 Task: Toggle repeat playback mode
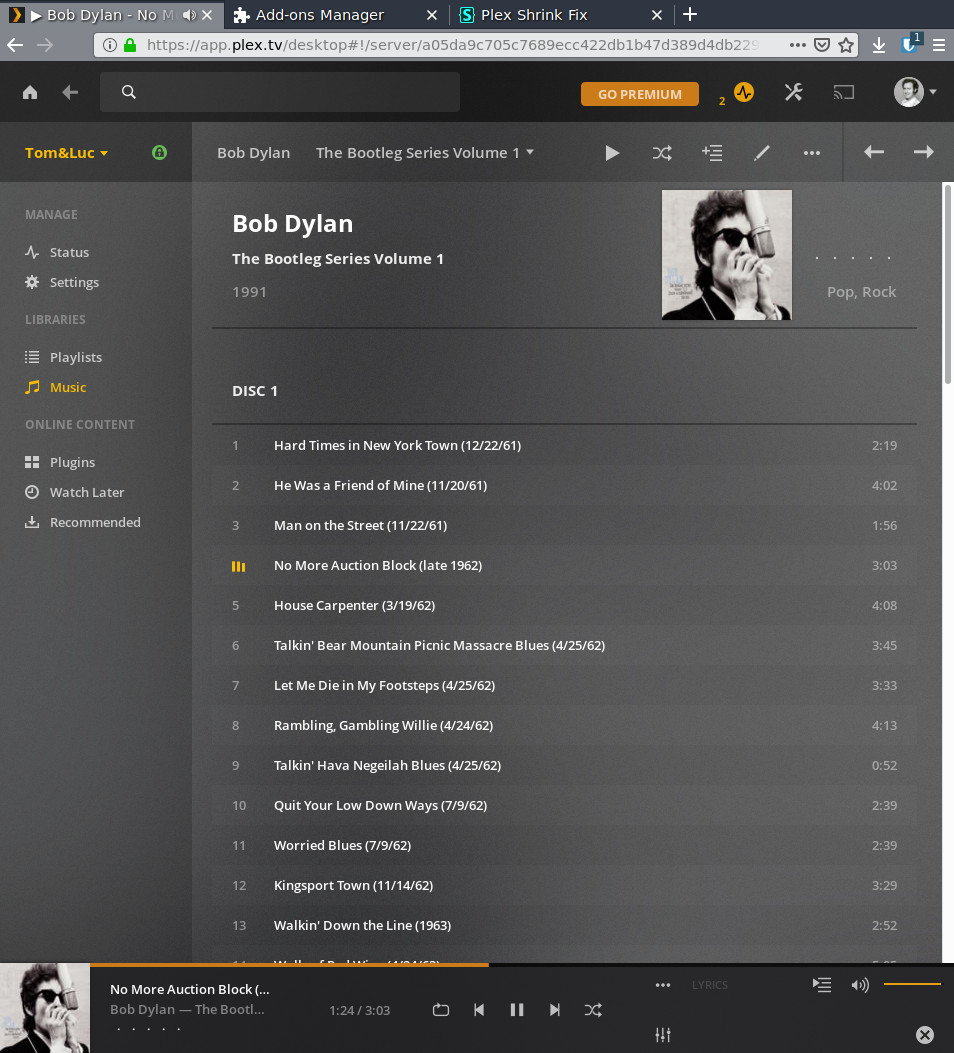point(441,1010)
